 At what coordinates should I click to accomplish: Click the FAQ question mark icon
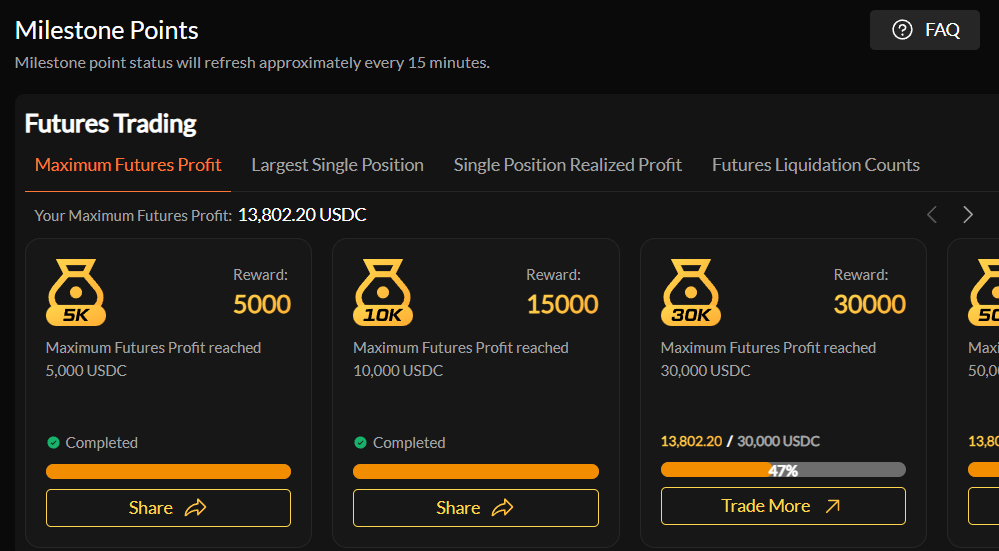point(902,30)
